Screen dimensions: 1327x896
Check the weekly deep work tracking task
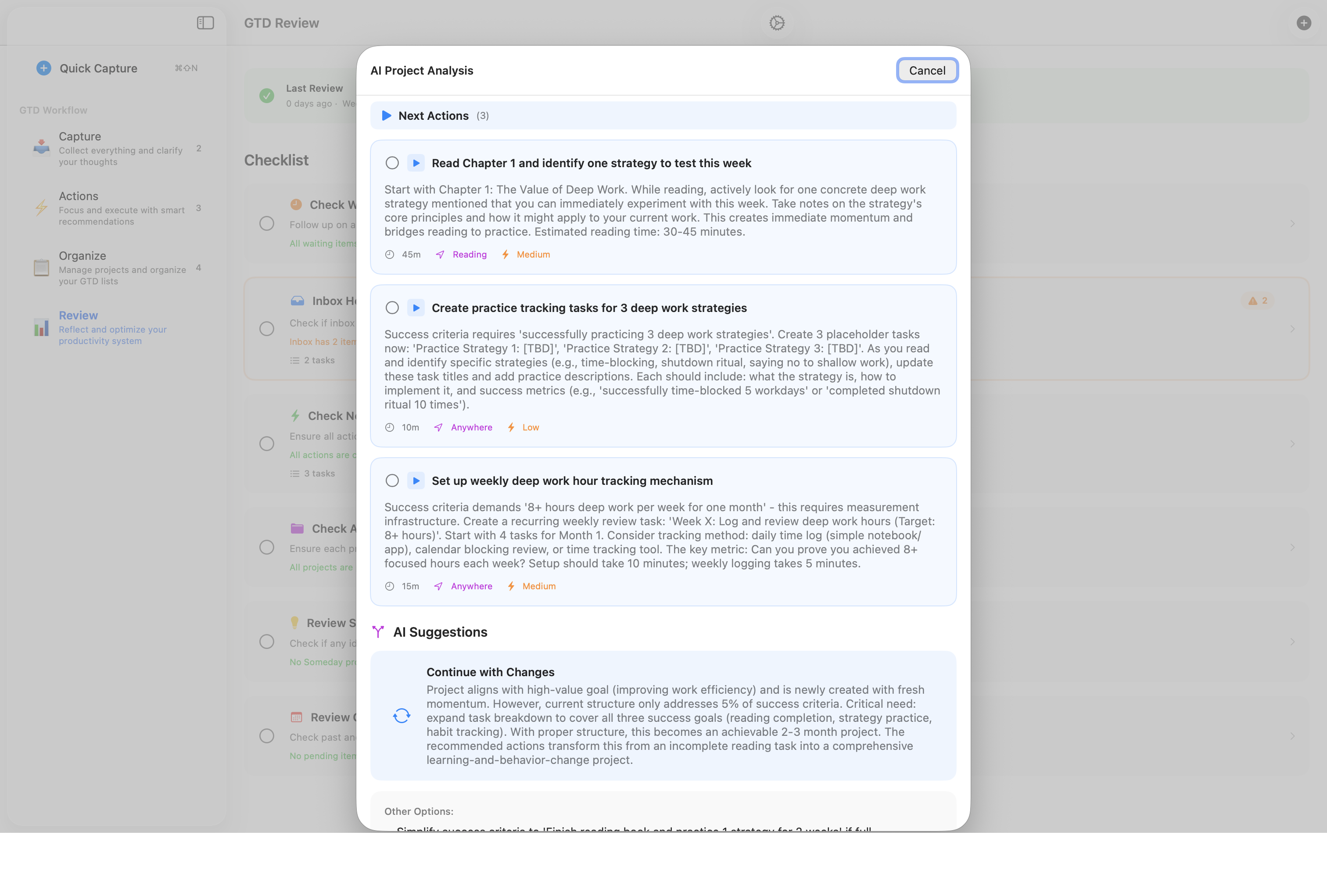click(392, 480)
